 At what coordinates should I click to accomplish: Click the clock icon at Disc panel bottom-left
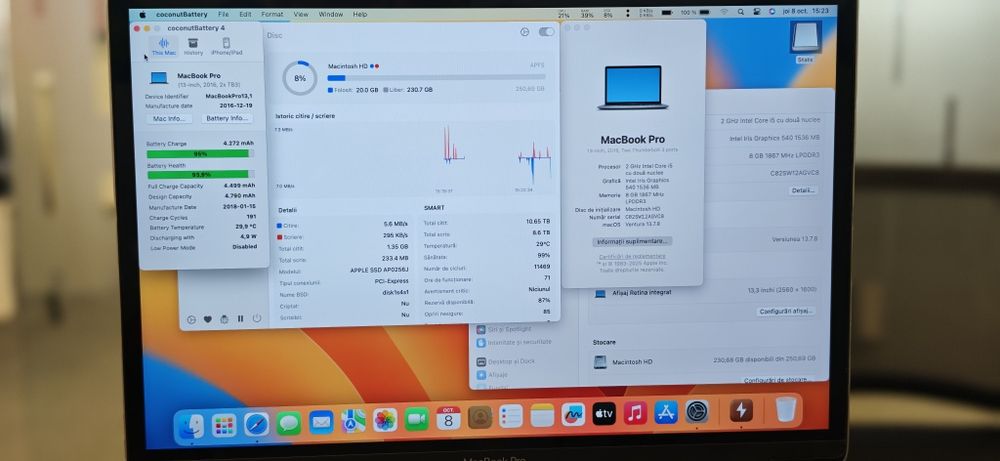click(191, 319)
